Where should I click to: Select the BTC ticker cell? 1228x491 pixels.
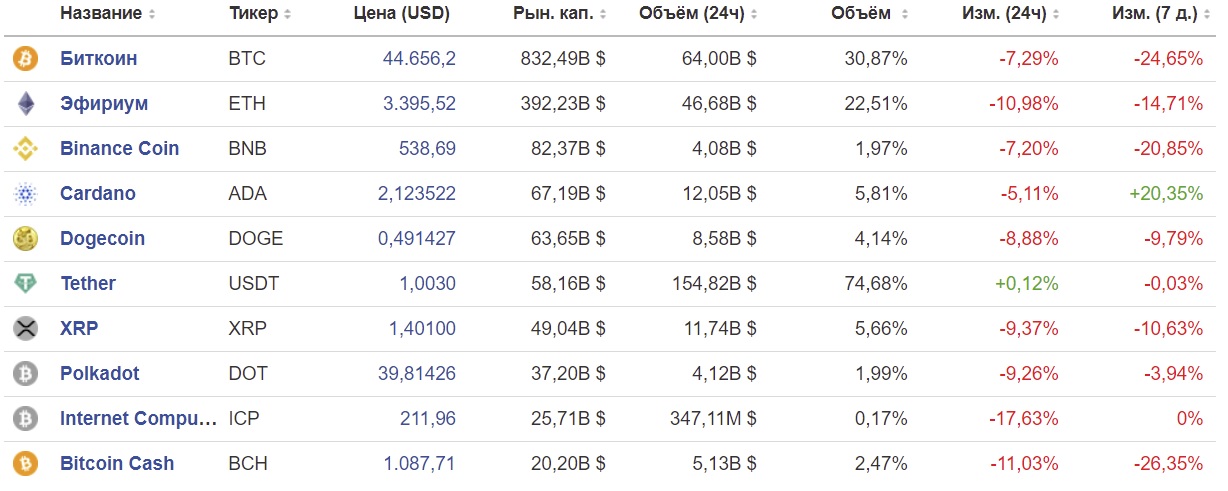[247, 59]
